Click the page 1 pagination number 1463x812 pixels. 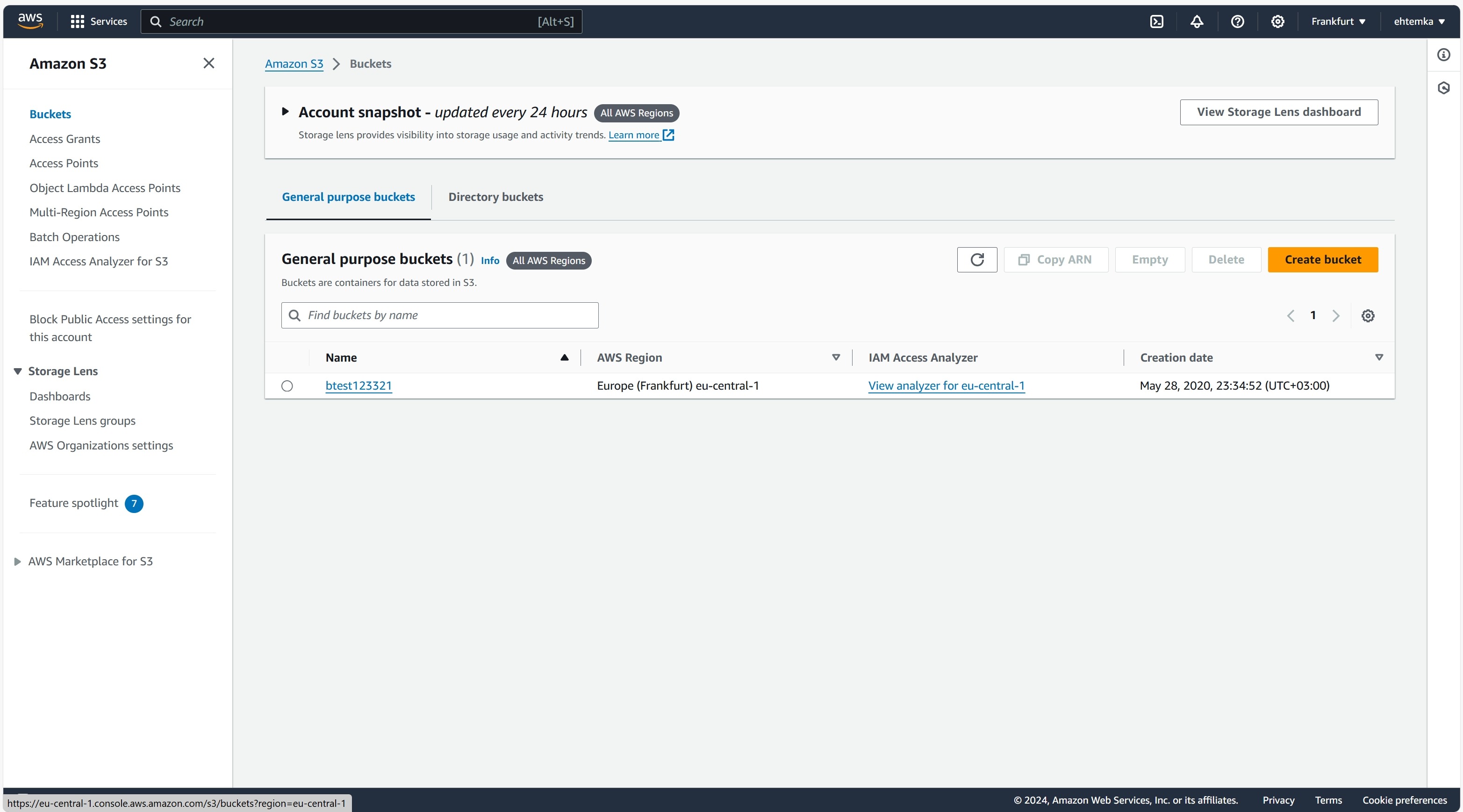click(1312, 315)
